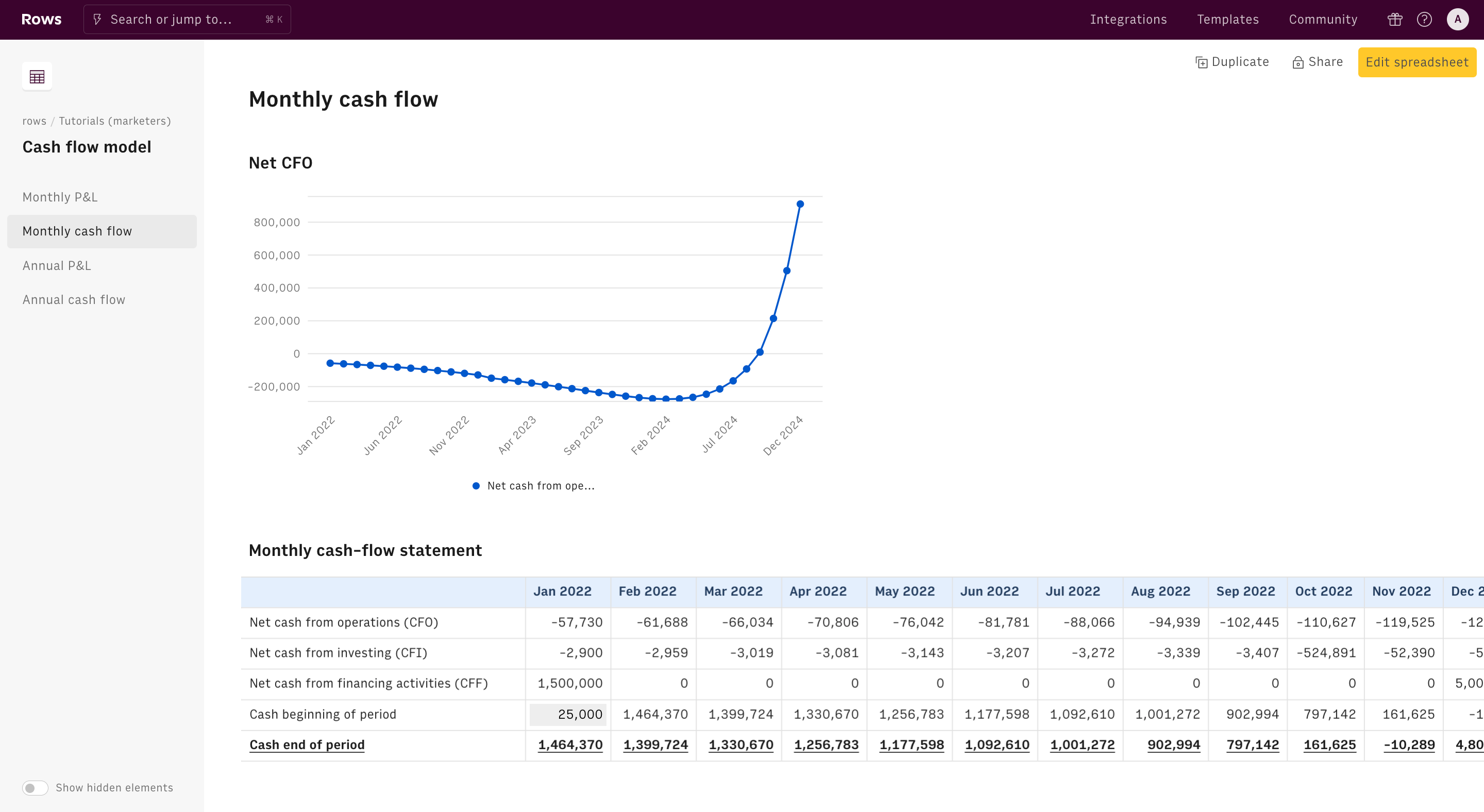
Task: Open the Templates link
Action: pos(1227,20)
